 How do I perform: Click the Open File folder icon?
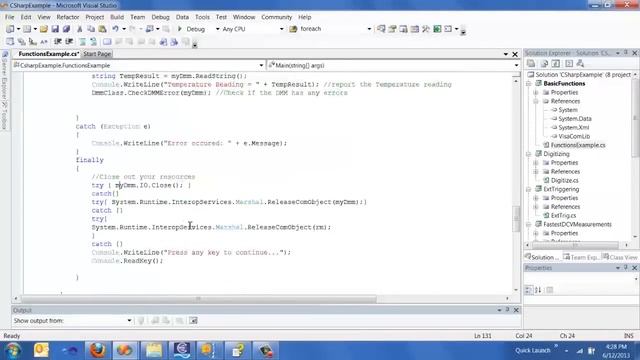(x=43, y=29)
